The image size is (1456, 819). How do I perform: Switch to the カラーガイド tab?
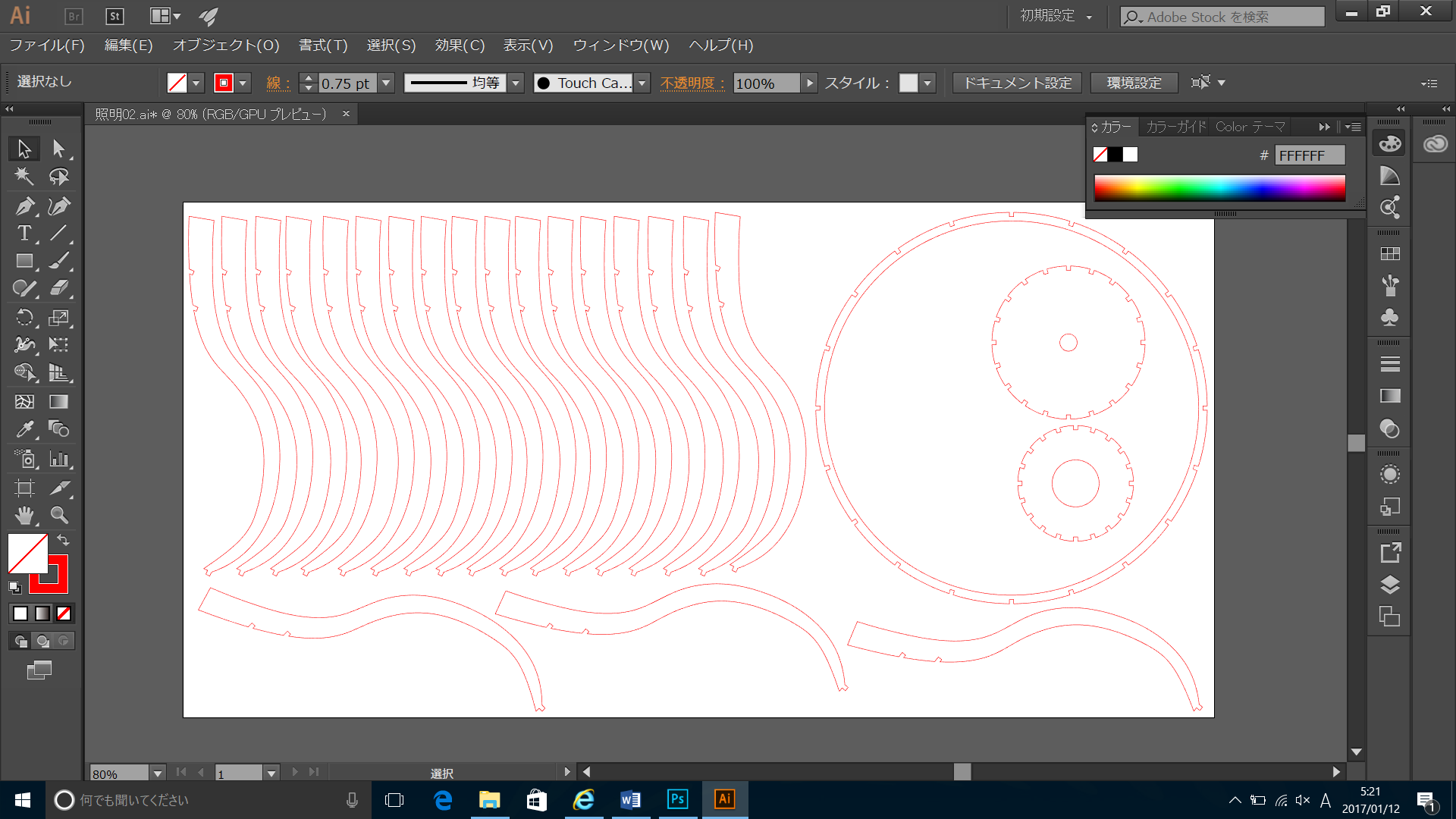(1175, 127)
